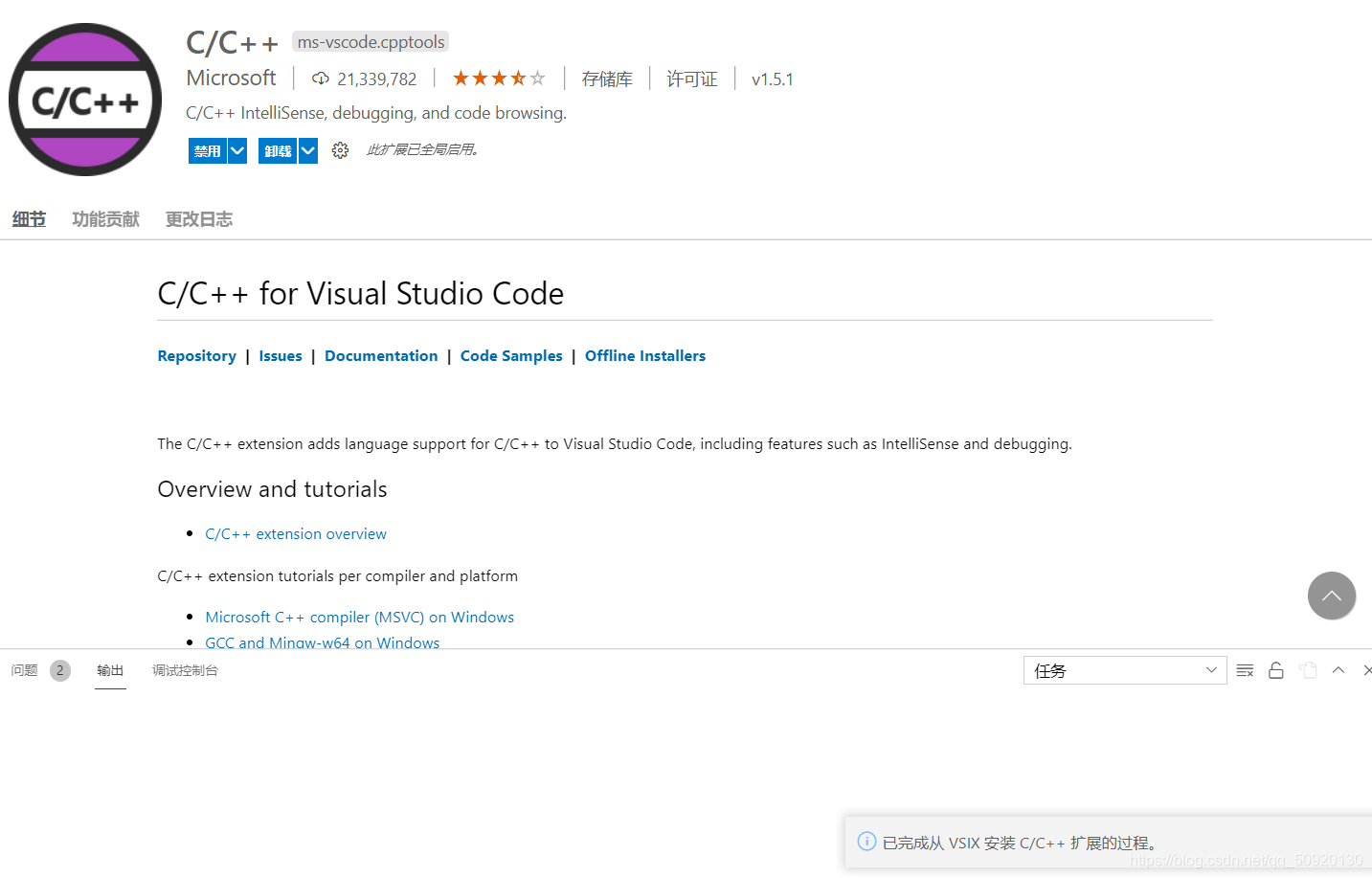
Task: Open the 输出 panel tab
Action: pos(110,670)
